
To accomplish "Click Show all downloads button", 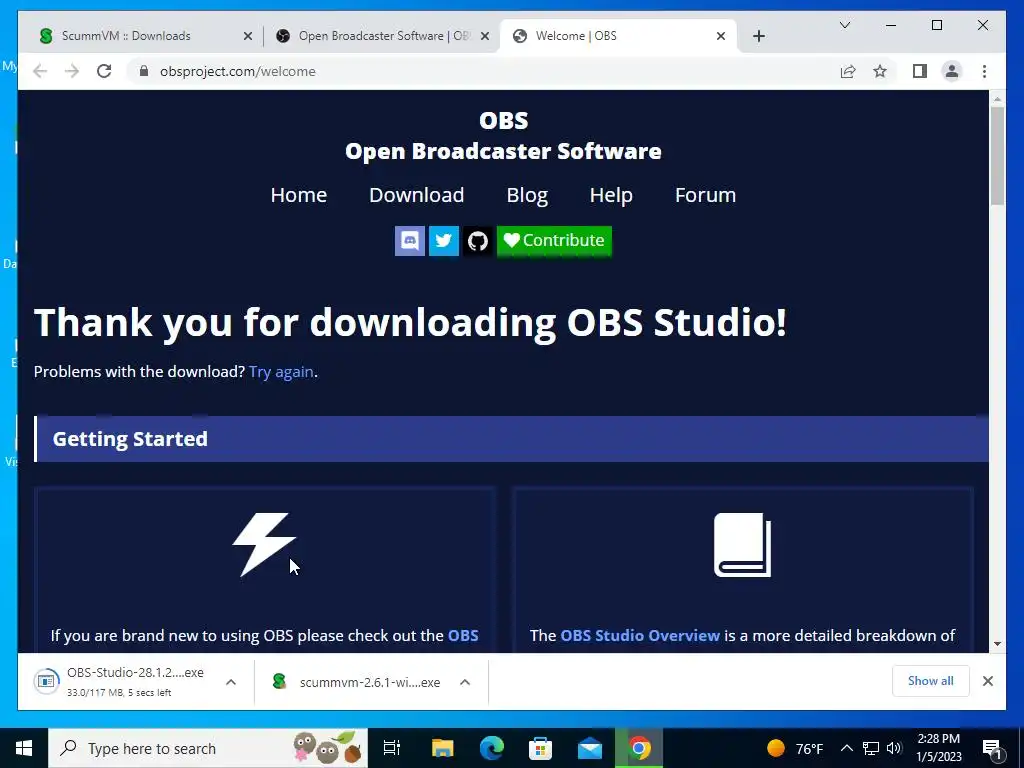I will click(930, 680).
